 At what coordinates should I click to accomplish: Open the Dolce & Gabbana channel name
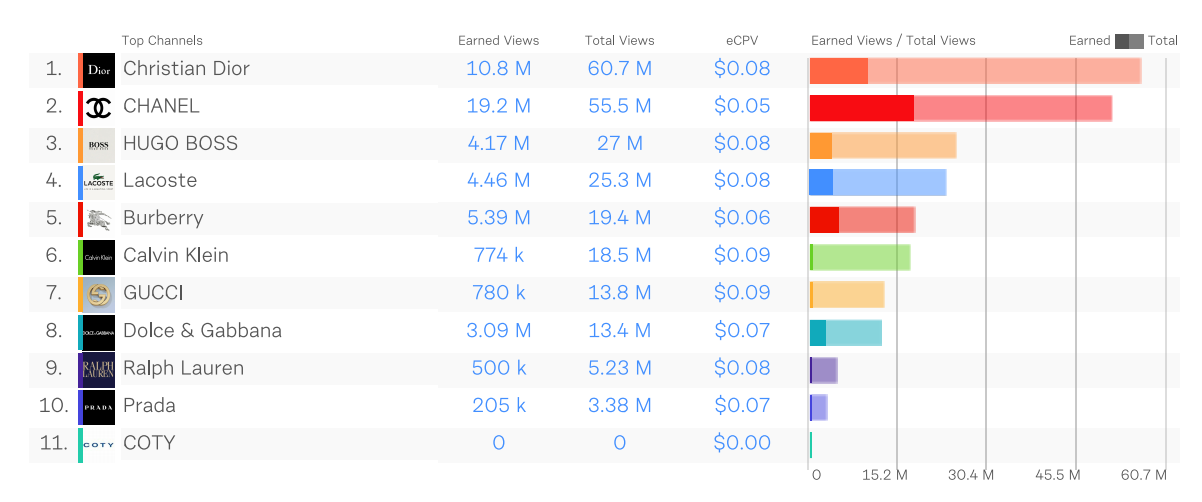pyautogui.click(x=202, y=331)
